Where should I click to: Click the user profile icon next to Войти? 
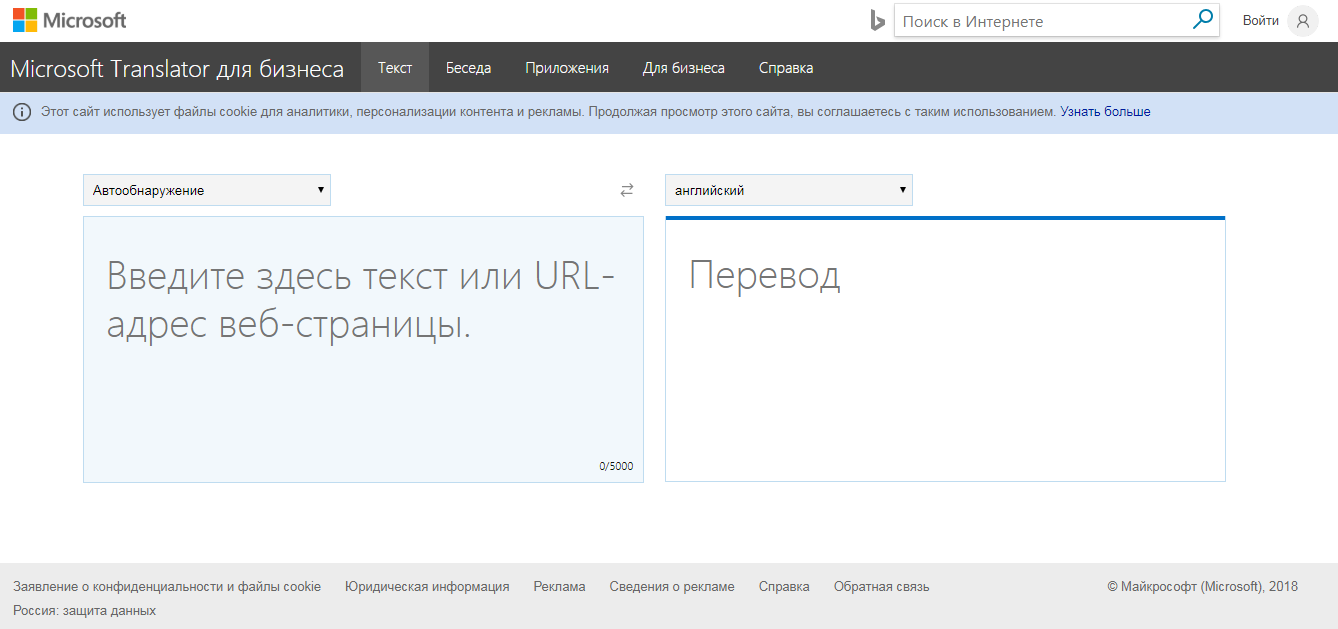(x=1303, y=20)
